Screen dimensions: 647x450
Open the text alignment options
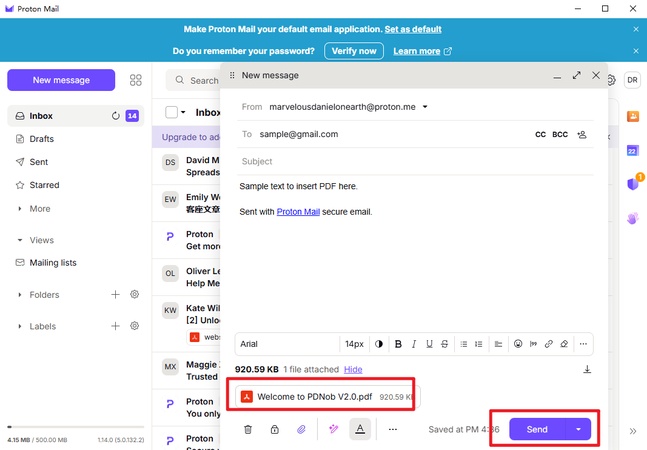pyautogui.click(x=498, y=344)
